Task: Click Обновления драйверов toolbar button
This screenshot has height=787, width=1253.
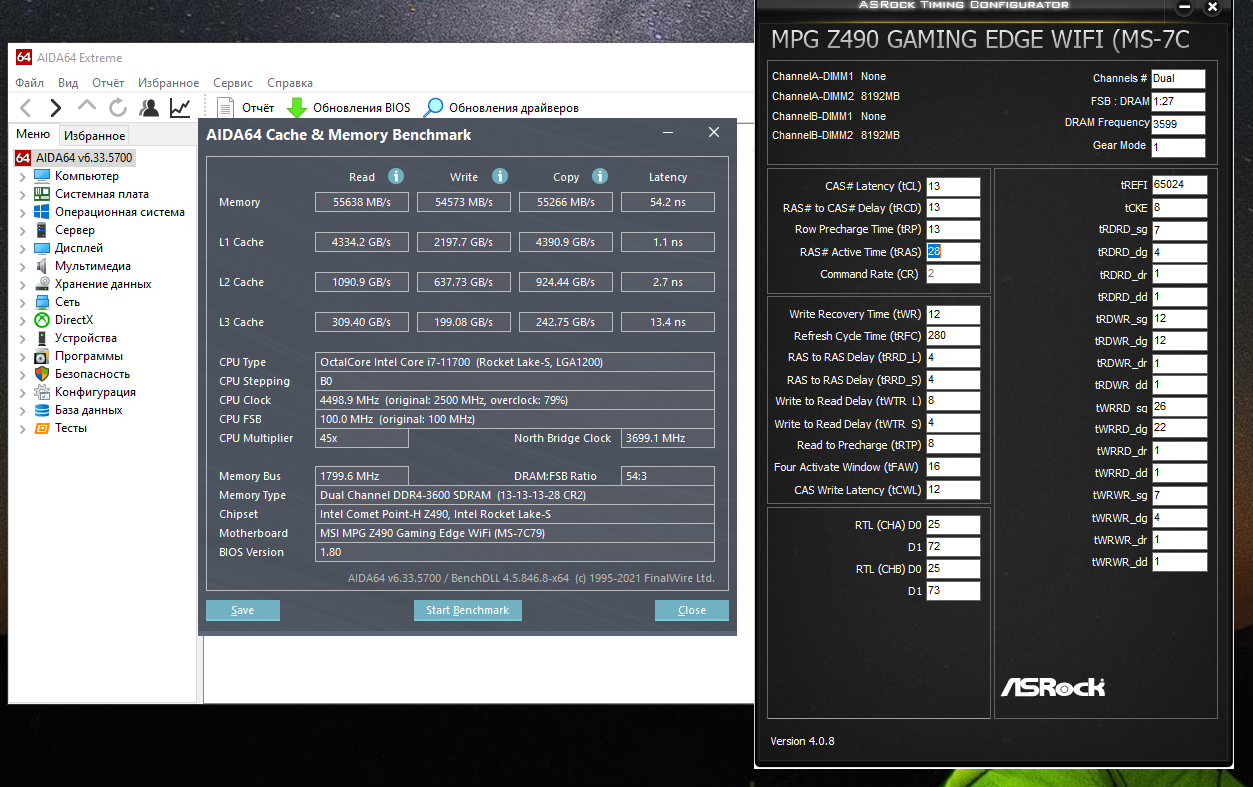Action: click(x=501, y=108)
